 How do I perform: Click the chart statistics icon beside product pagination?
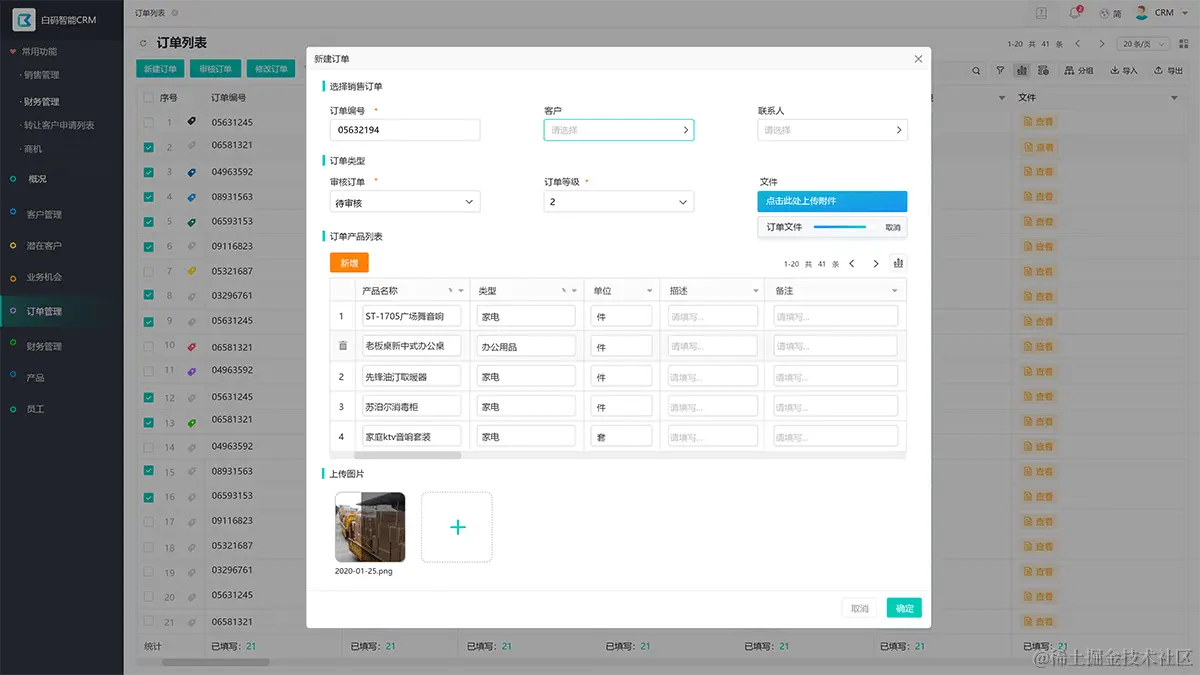pos(897,262)
